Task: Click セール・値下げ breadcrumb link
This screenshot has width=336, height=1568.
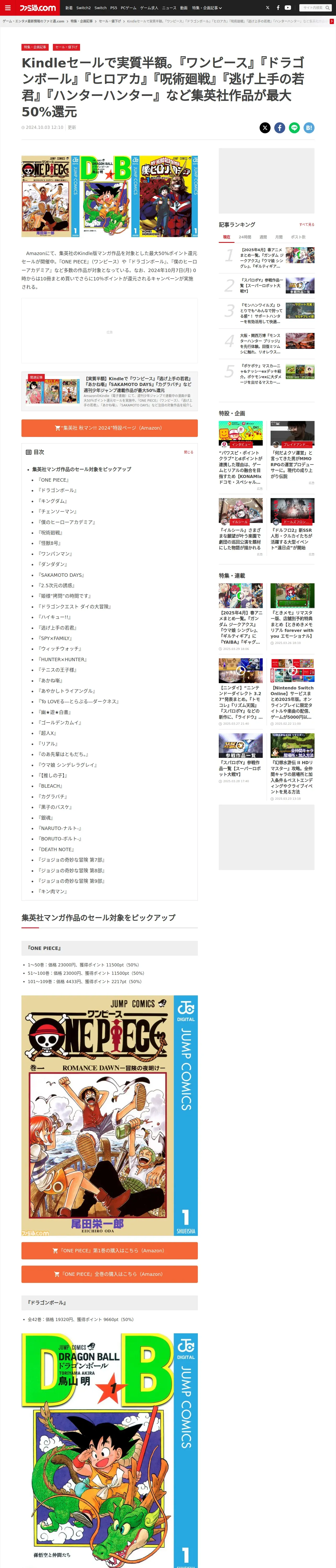Action: pyautogui.click(x=110, y=21)
